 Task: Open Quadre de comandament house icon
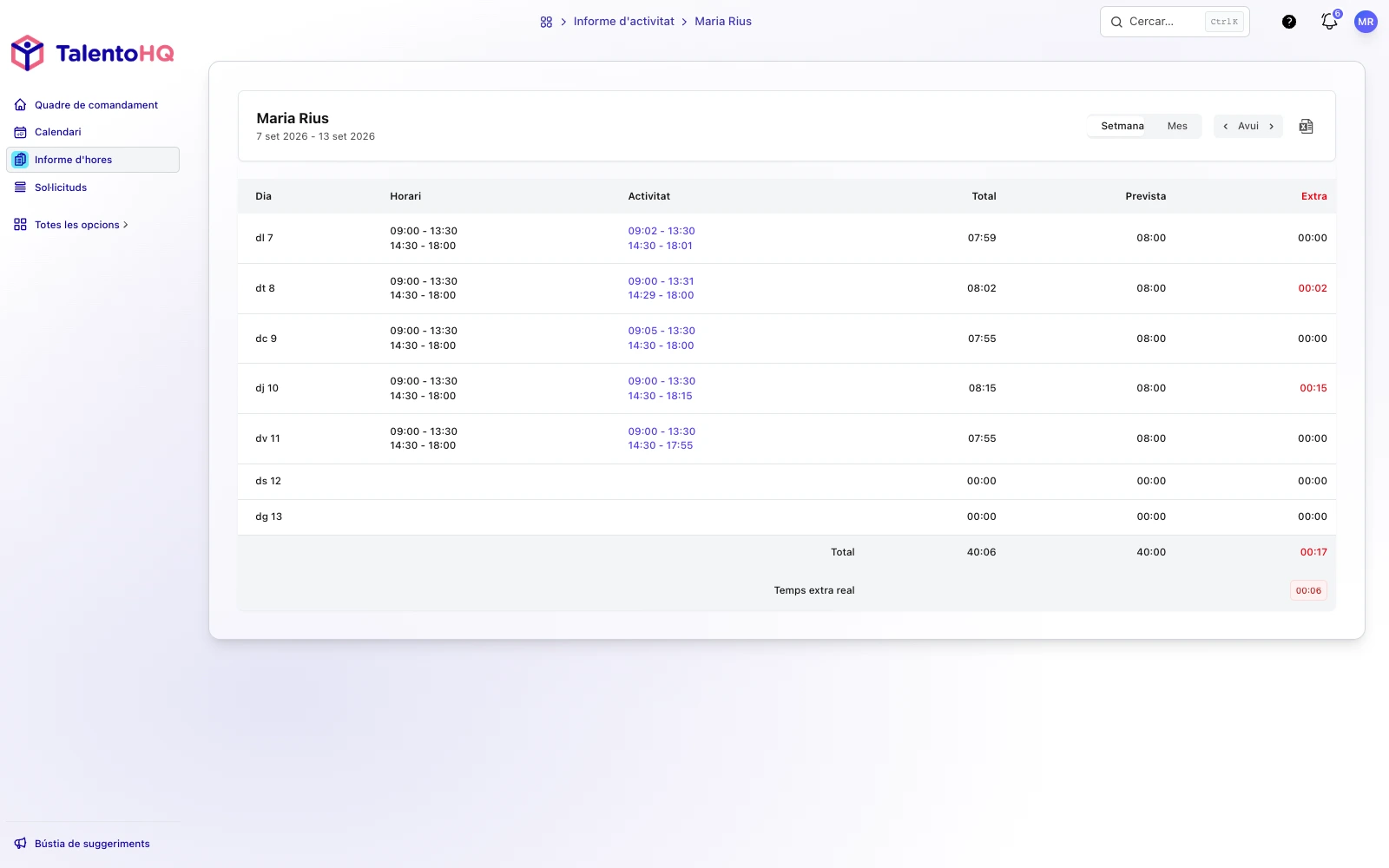pyautogui.click(x=20, y=105)
